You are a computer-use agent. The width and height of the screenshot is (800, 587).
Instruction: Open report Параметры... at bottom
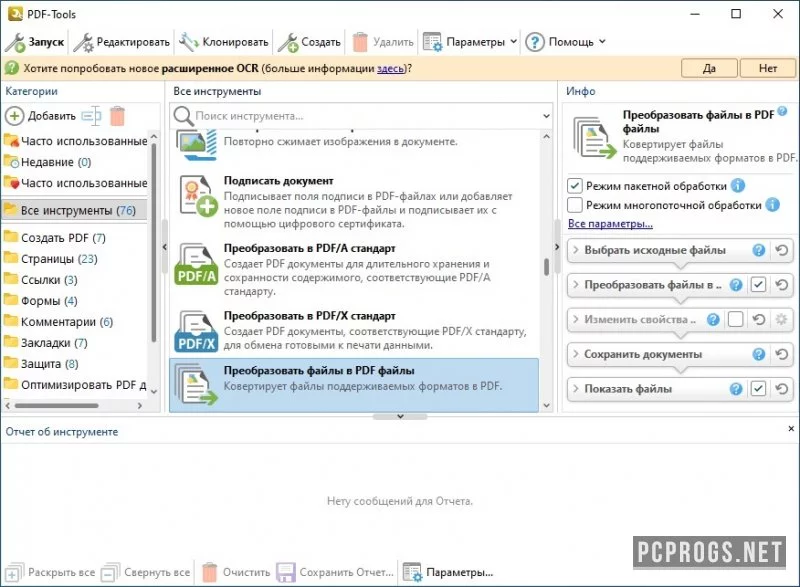[x=448, y=572]
